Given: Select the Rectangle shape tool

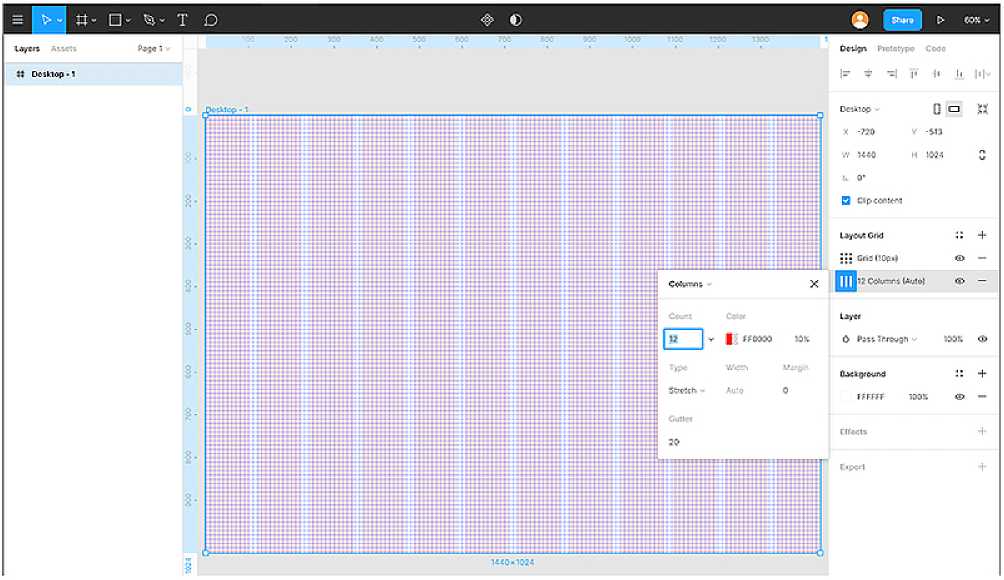Looking at the screenshot, I should coord(115,20).
